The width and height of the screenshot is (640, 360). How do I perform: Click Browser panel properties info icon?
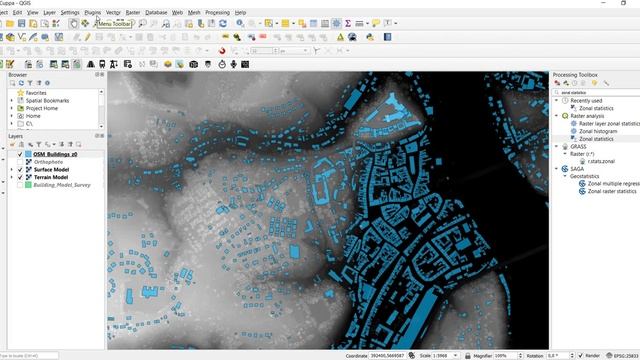point(47,83)
